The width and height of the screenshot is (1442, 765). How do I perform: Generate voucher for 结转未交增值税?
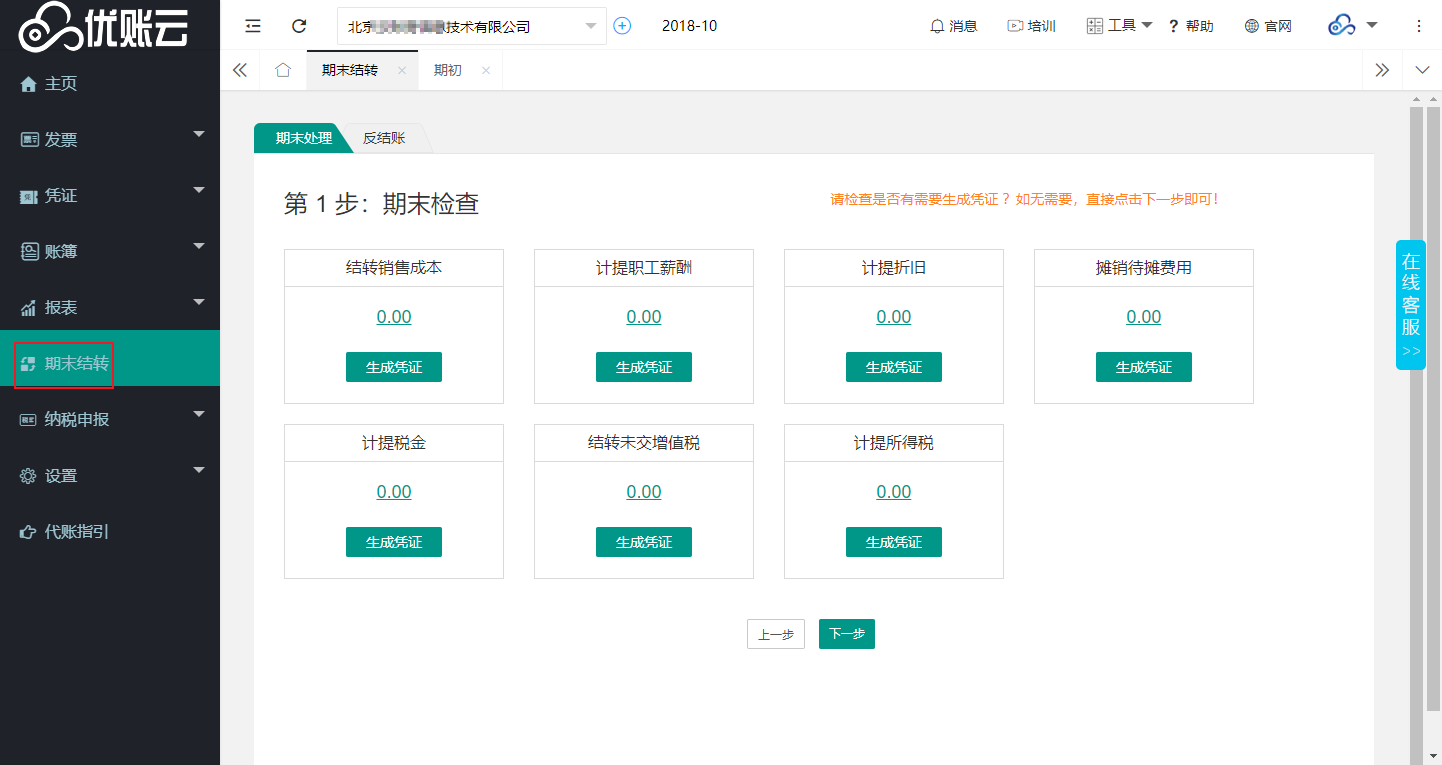644,542
